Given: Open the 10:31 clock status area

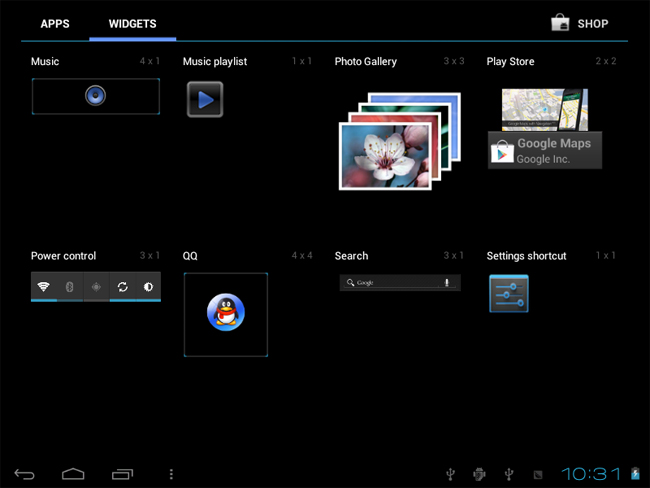Looking at the screenshot, I should tap(591, 474).
